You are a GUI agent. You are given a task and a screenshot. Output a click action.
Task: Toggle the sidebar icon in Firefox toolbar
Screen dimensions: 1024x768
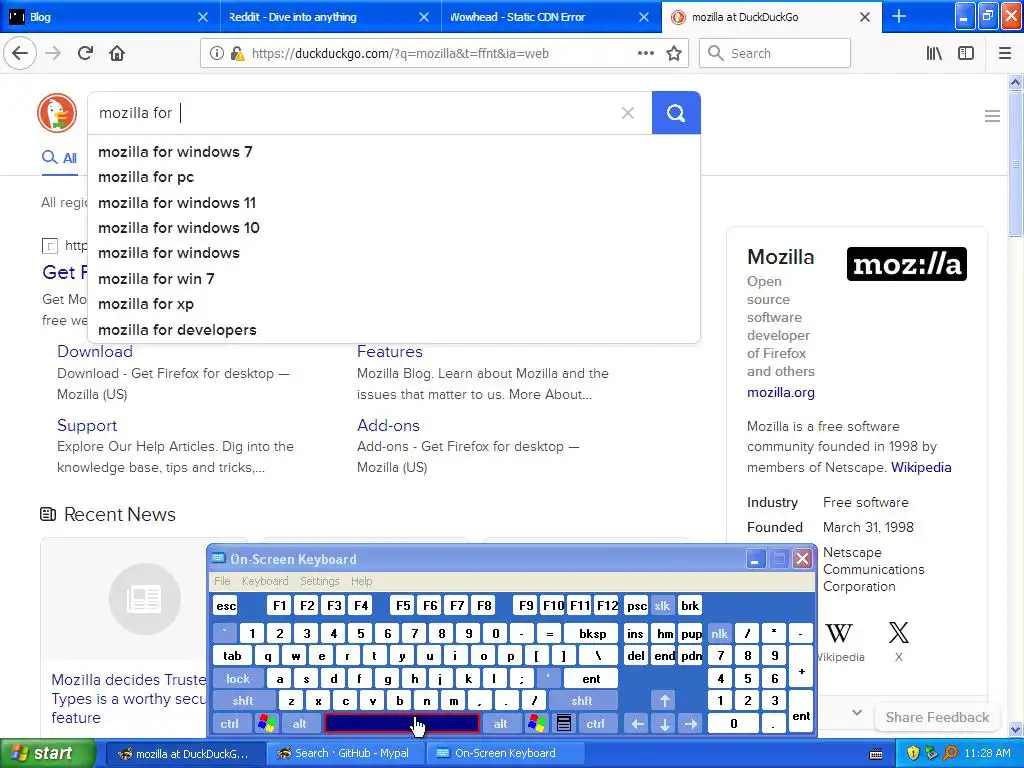pyautogui.click(x=966, y=54)
